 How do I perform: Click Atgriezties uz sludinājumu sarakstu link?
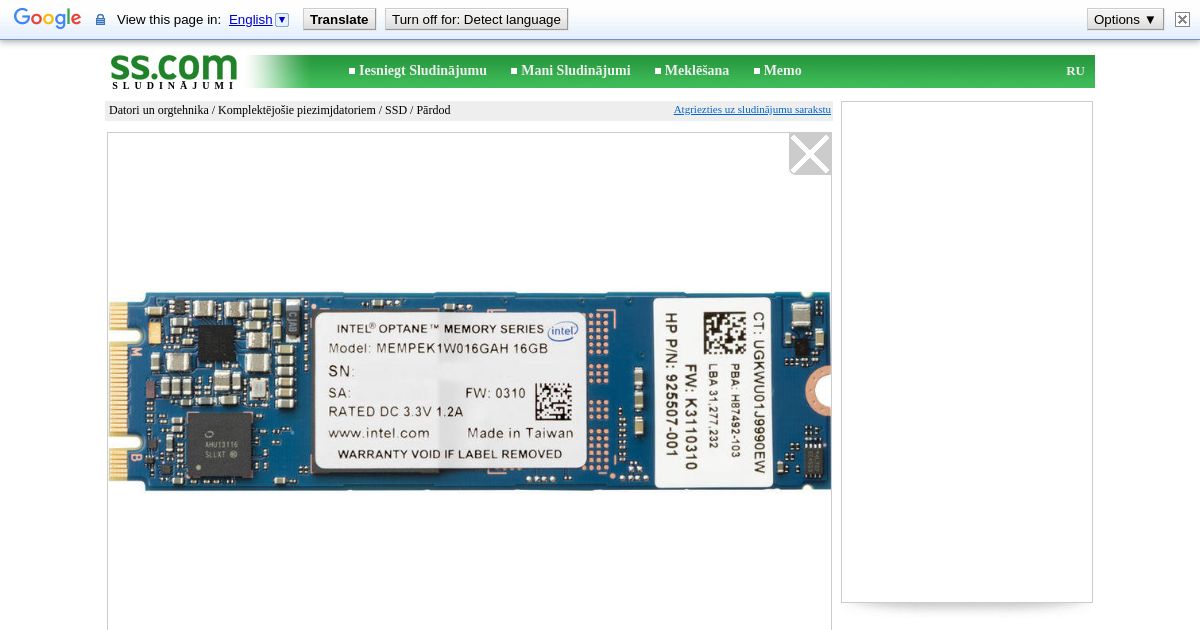[752, 109]
